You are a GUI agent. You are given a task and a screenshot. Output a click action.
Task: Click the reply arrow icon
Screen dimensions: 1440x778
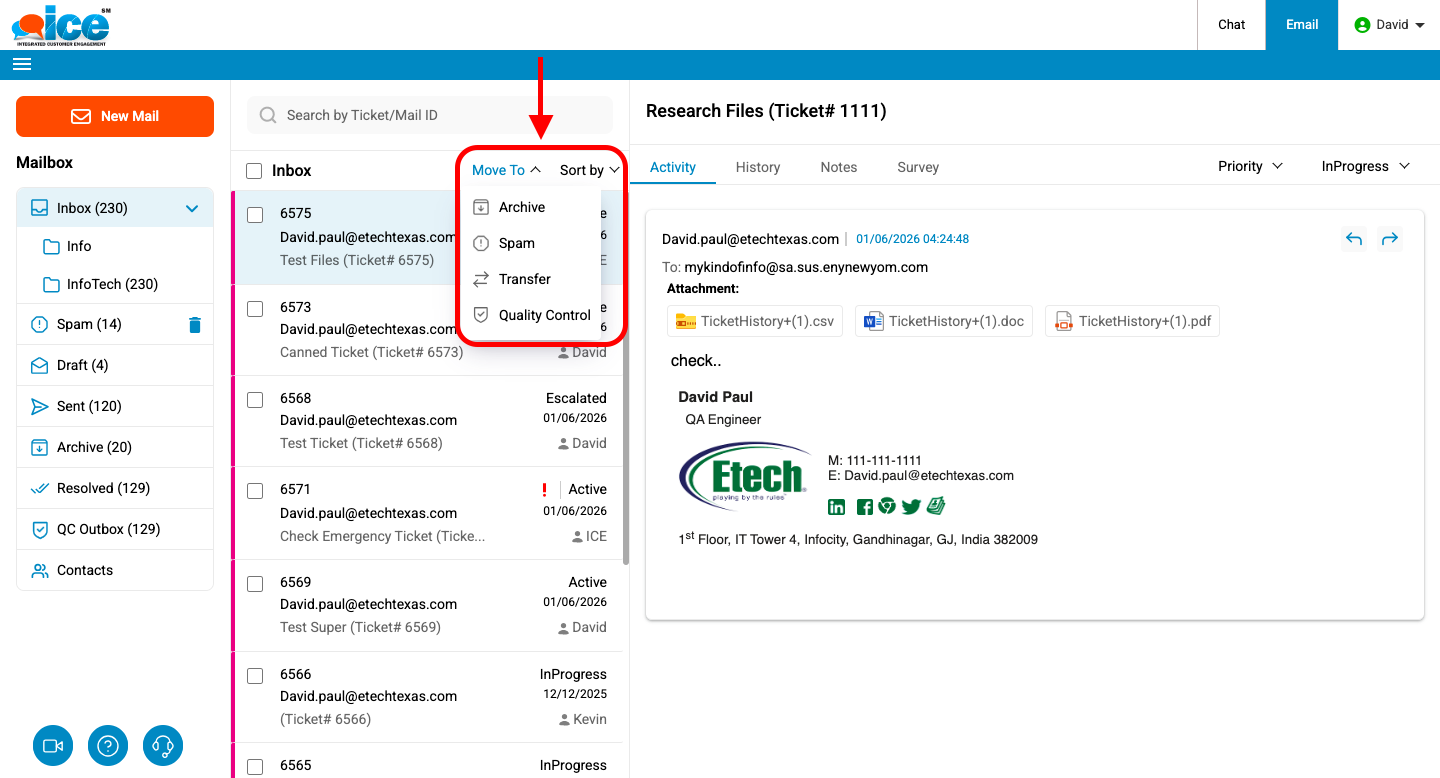(1354, 239)
